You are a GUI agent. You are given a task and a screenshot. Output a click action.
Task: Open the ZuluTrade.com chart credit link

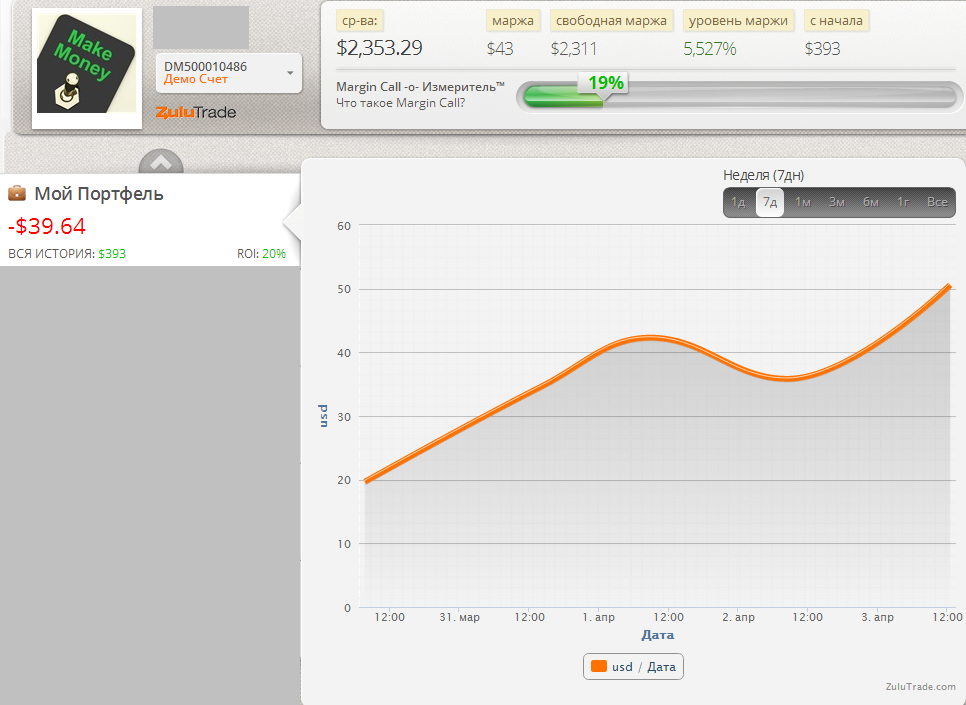920,687
